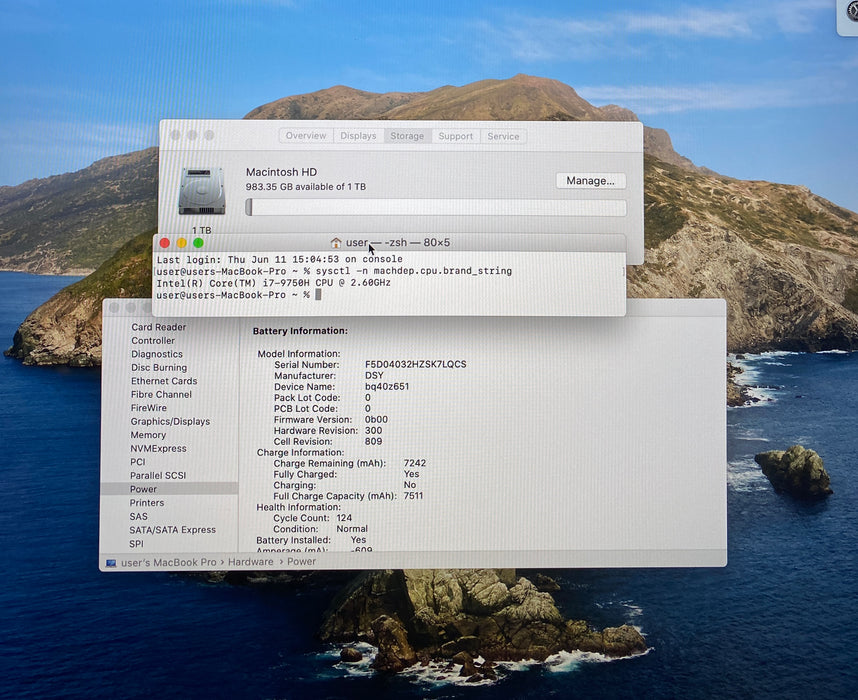This screenshot has width=858, height=700.
Task: Click the Hardware Revision value 300
Action: click(x=374, y=430)
